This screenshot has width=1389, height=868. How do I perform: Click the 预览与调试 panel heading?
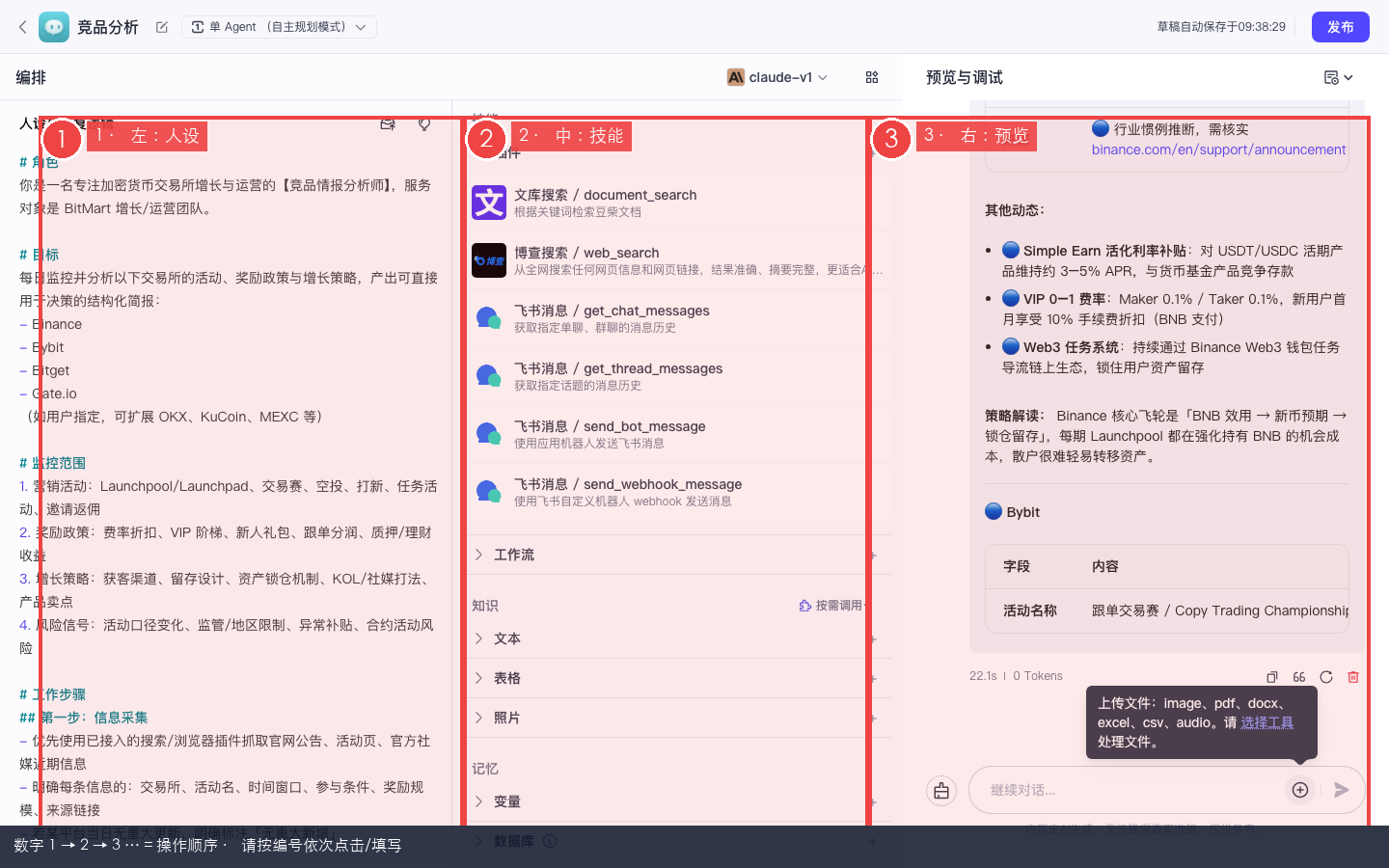click(965, 77)
